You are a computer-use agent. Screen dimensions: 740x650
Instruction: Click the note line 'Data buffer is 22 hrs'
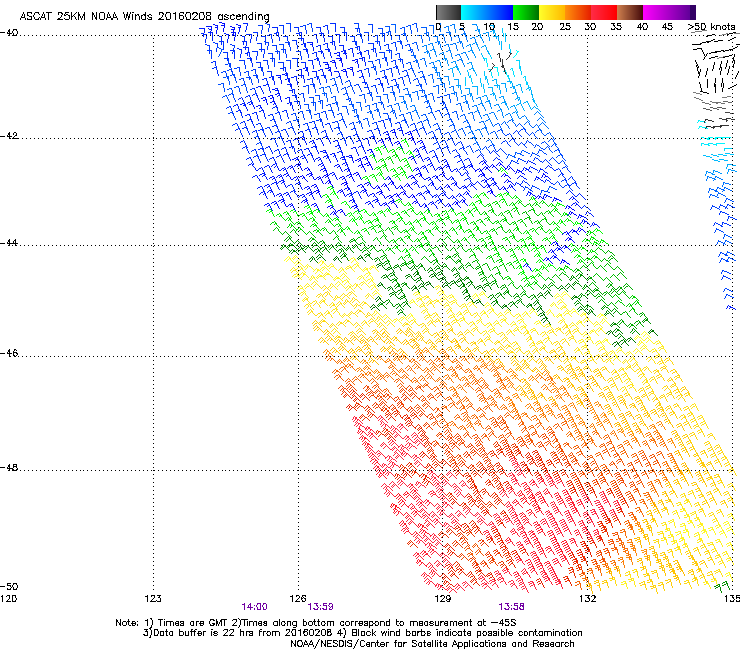[x=362, y=633]
